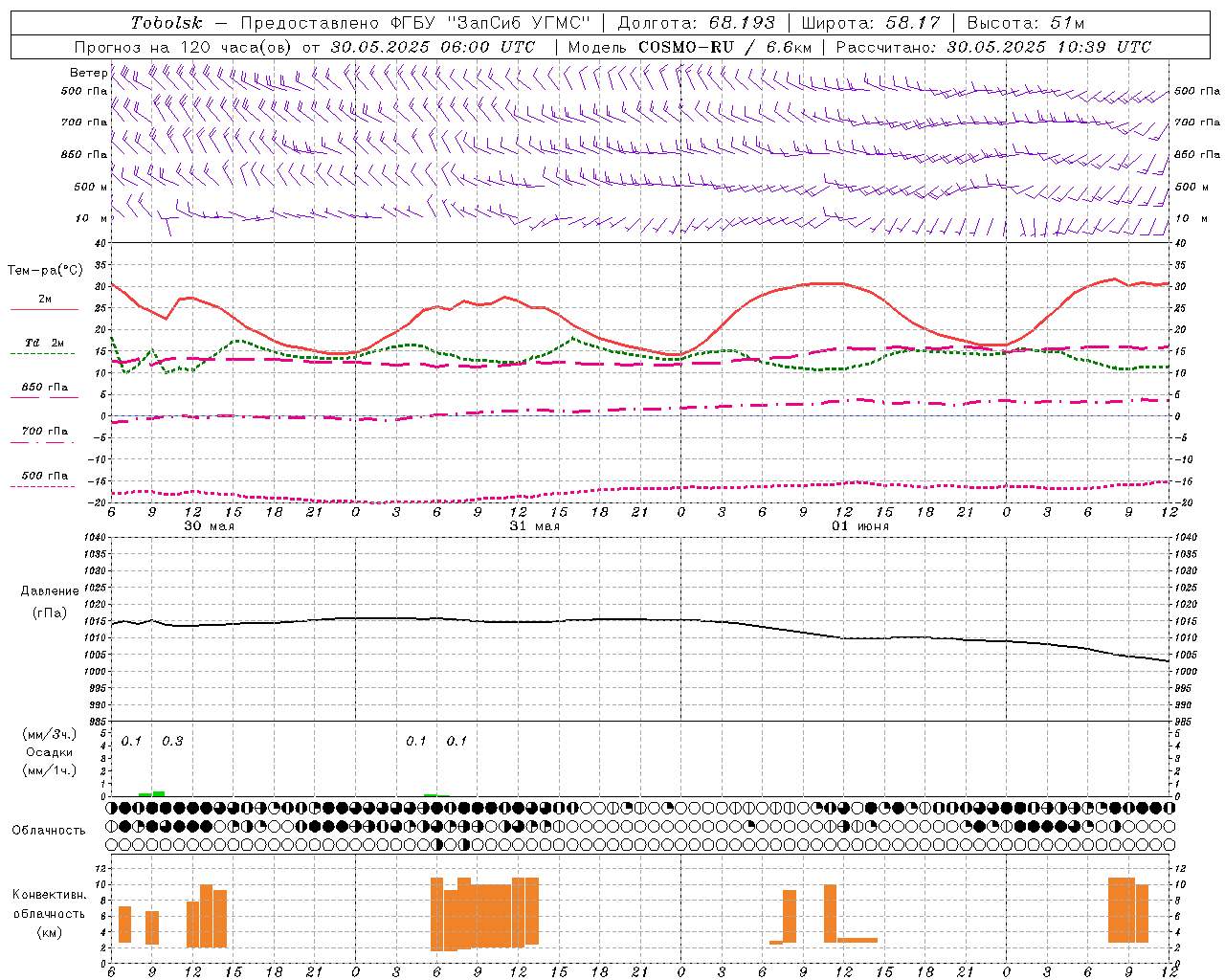Click the Tobolsk station name in header
Image resolution: width=1225 pixels, height=980 pixels.
click(x=167, y=23)
